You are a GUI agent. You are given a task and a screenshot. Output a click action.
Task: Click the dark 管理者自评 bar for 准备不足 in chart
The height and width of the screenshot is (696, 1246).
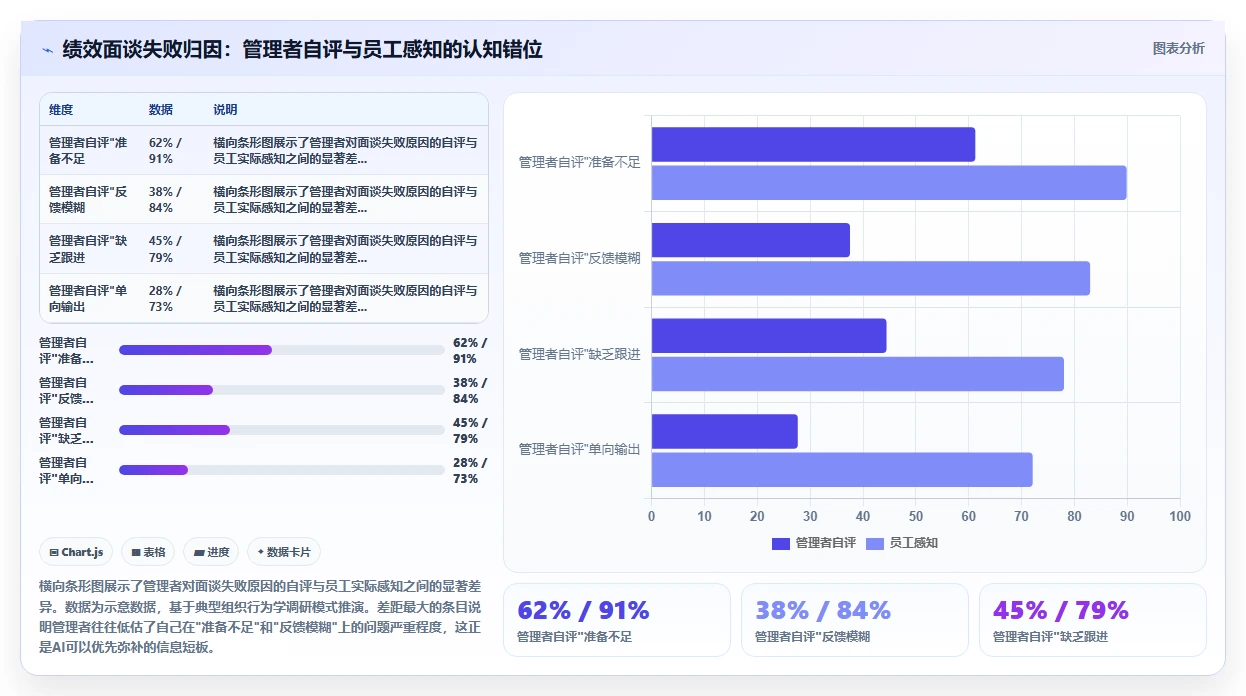point(813,145)
